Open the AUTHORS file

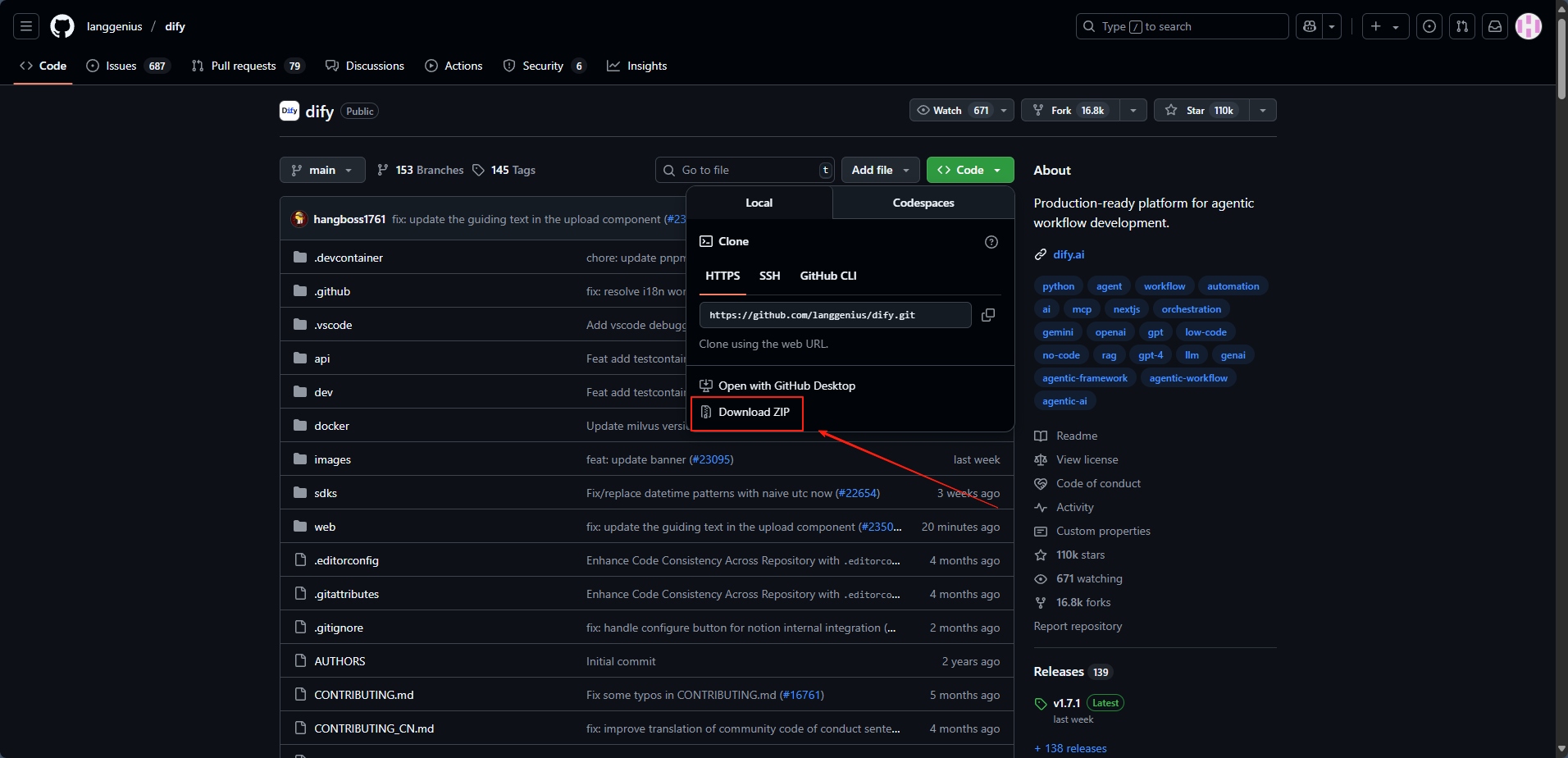pos(340,661)
